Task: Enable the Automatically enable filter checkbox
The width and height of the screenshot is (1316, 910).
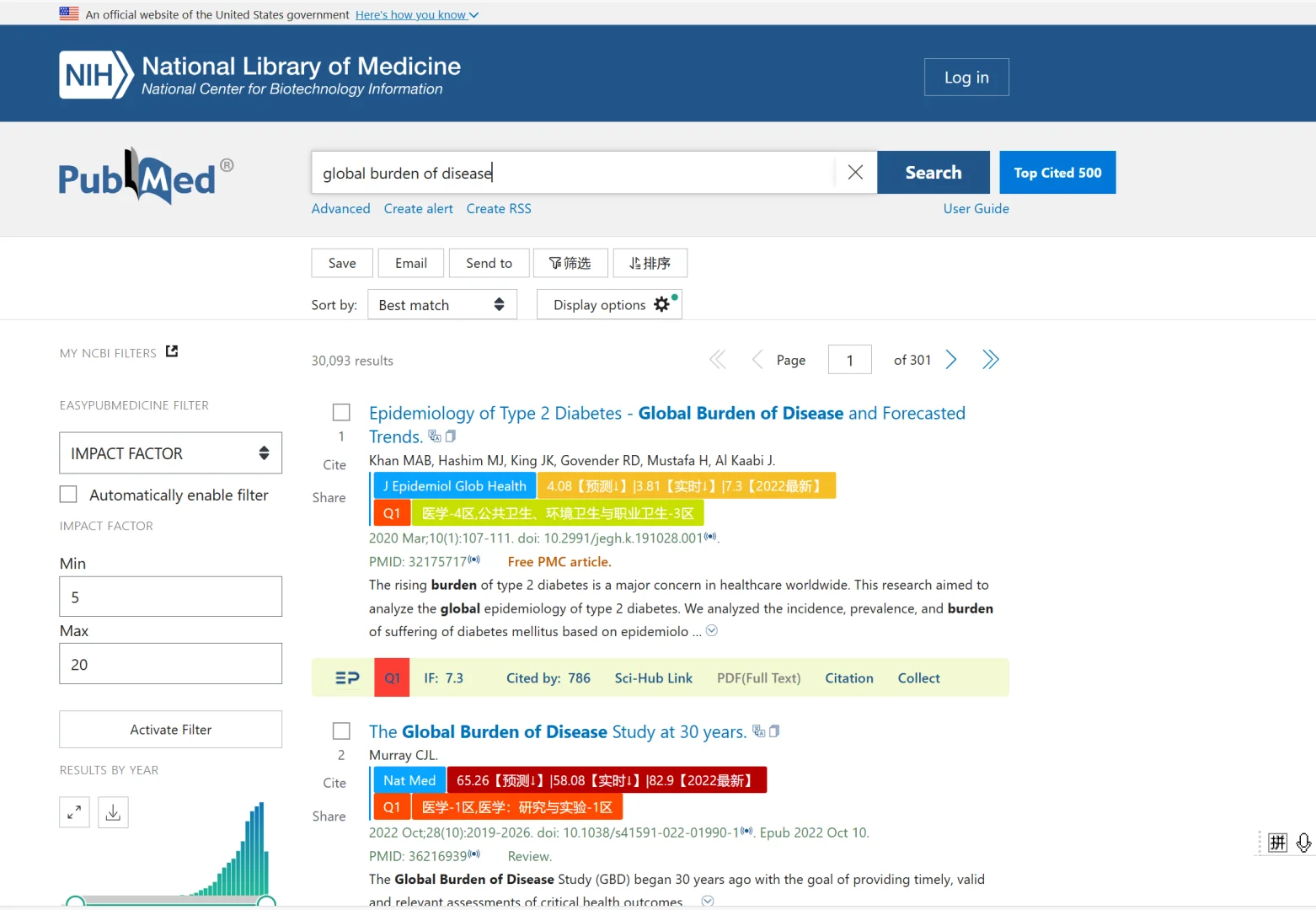Action: [x=68, y=495]
